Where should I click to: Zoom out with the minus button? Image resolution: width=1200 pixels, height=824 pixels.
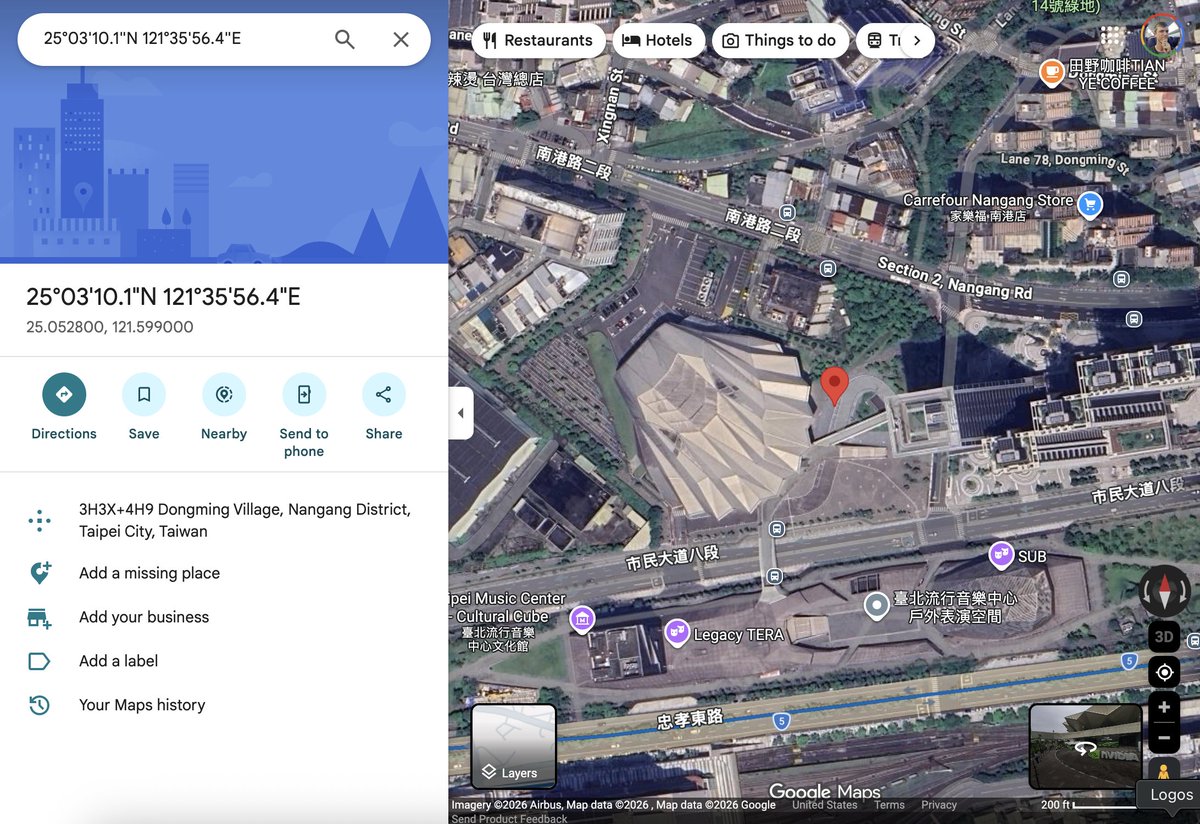[x=1164, y=739]
